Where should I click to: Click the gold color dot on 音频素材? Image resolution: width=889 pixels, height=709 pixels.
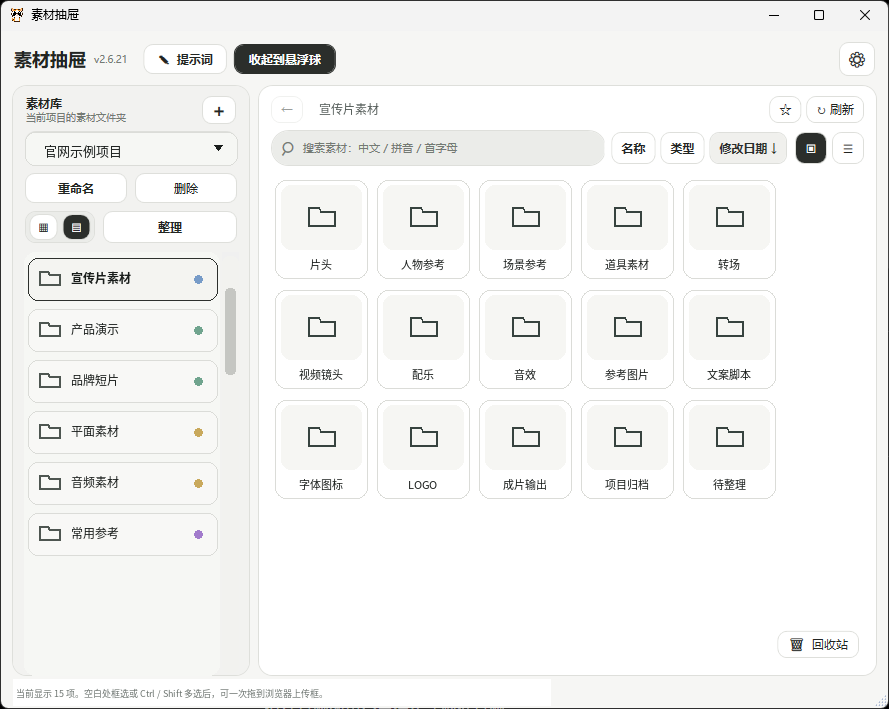pos(198,483)
